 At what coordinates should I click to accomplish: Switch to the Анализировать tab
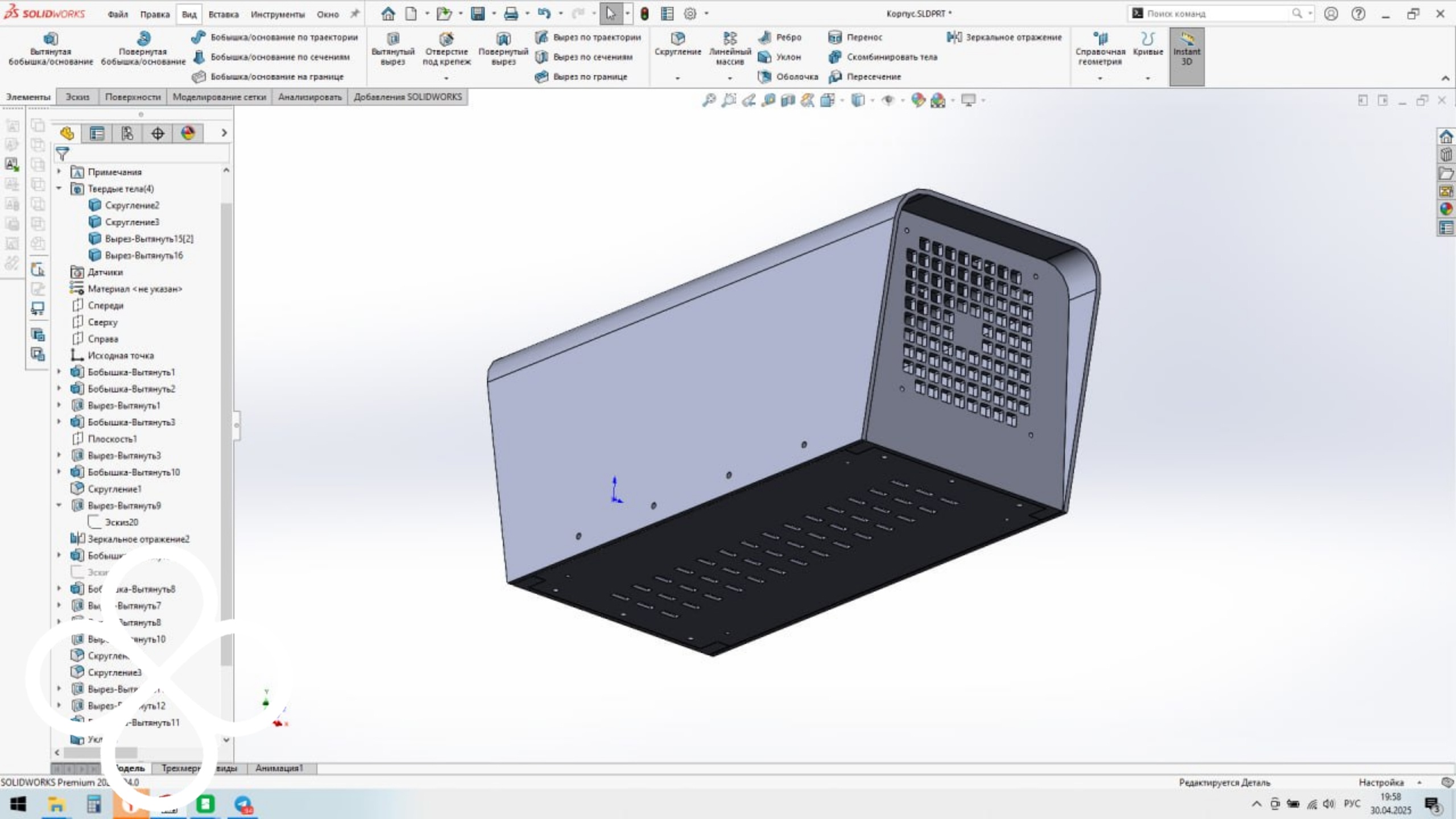tap(310, 97)
